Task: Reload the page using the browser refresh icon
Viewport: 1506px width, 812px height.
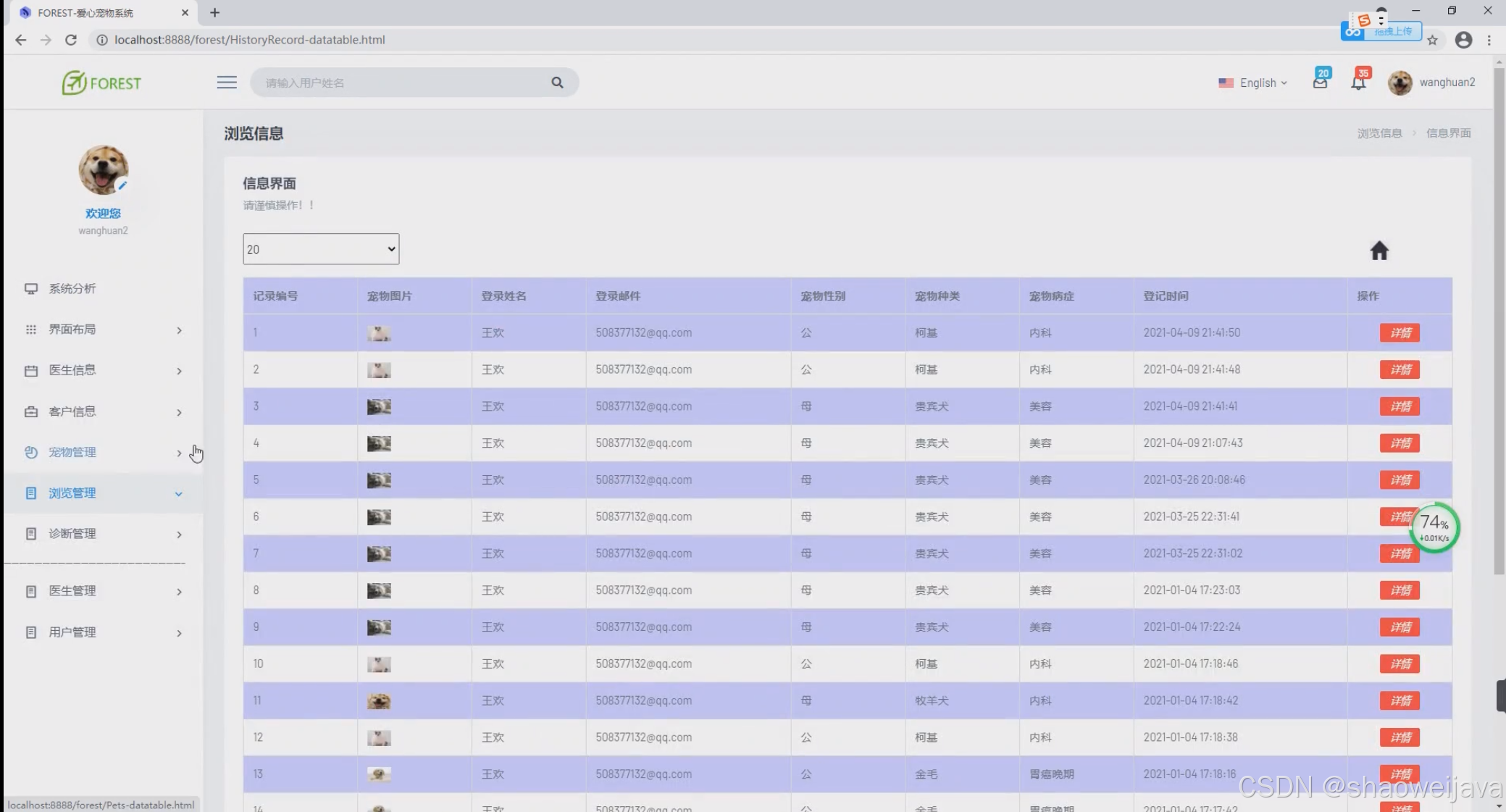Action: tap(71, 40)
